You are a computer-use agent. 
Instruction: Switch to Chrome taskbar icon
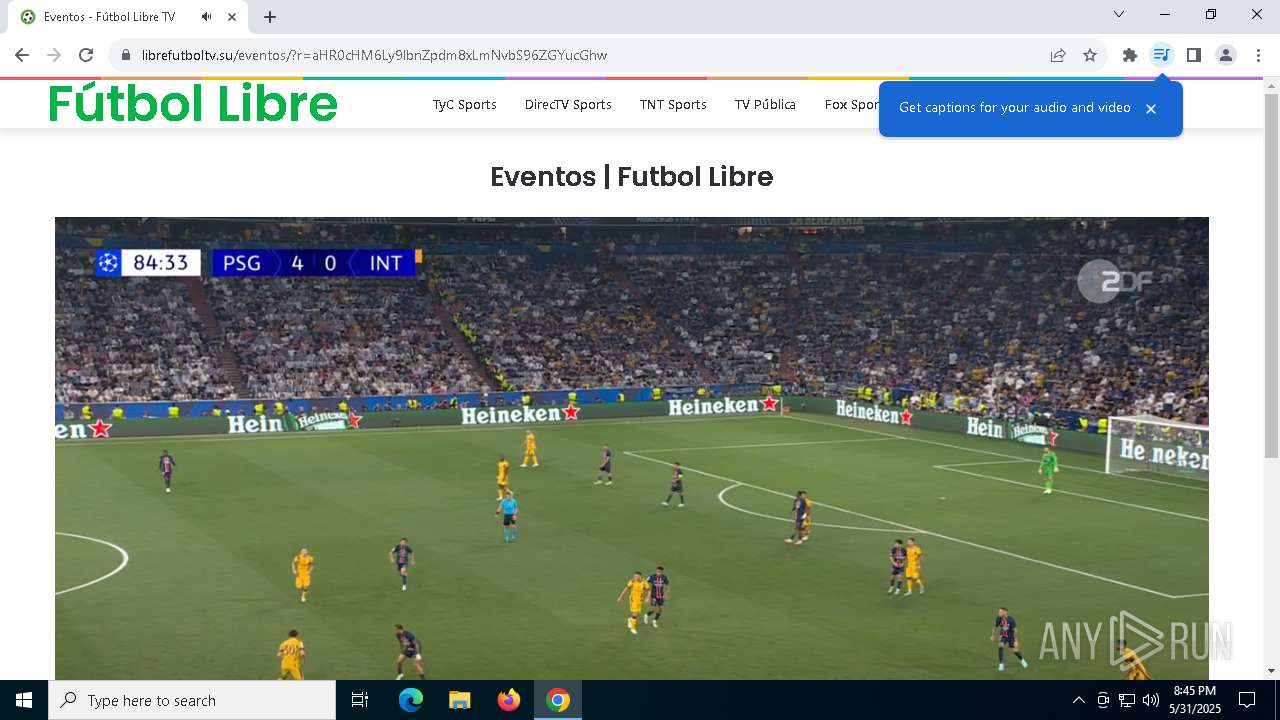point(558,700)
